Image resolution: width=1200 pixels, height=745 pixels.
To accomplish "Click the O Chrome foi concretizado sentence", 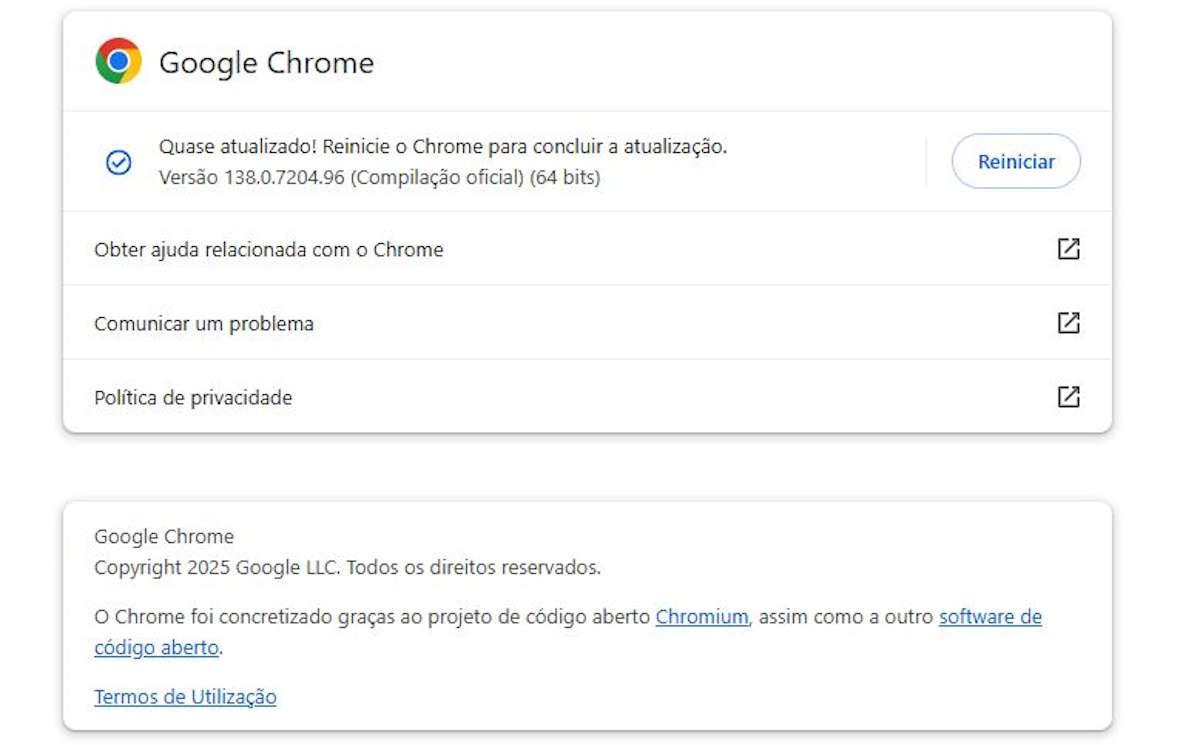I will pyautogui.click(x=372, y=617).
